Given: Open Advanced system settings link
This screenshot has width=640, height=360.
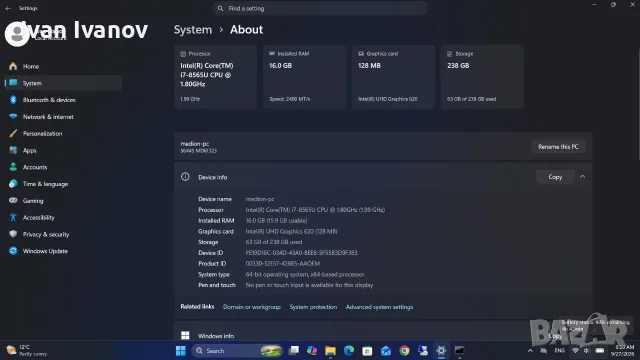Looking at the screenshot, I should pos(379,307).
